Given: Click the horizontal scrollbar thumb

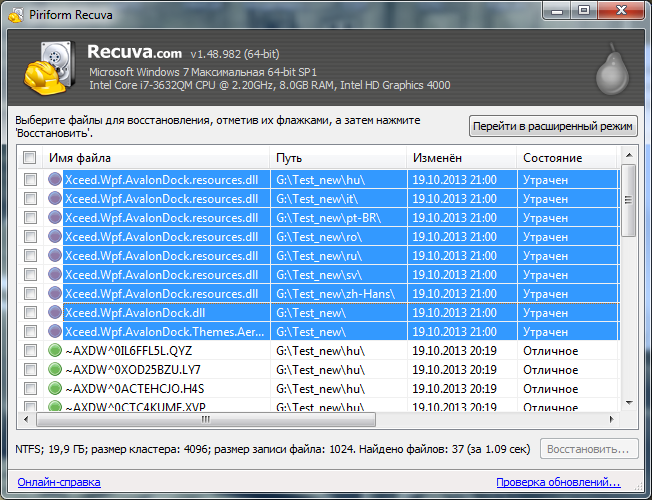Looking at the screenshot, I should [x=206, y=419].
